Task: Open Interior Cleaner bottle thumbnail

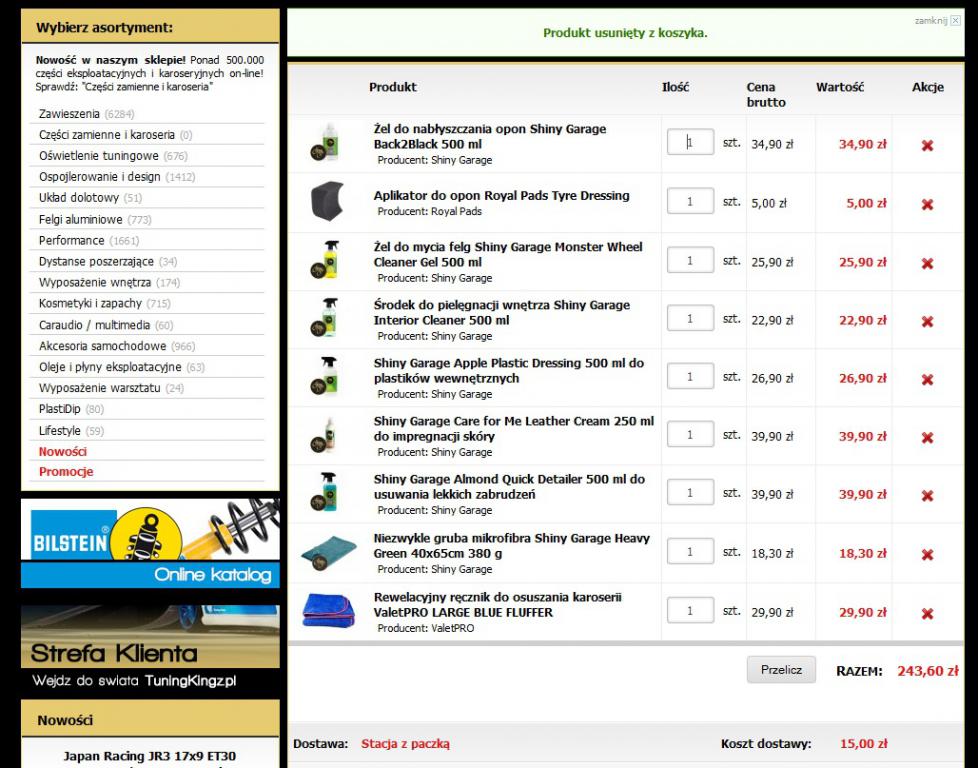Action: (x=326, y=318)
